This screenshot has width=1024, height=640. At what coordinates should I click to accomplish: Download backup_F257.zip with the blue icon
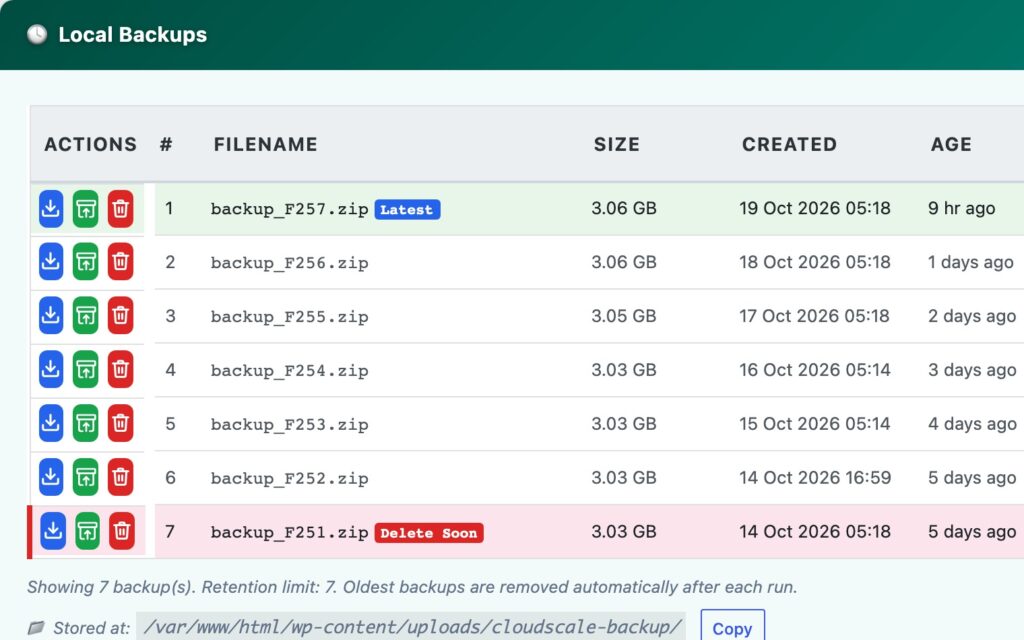click(x=51, y=209)
